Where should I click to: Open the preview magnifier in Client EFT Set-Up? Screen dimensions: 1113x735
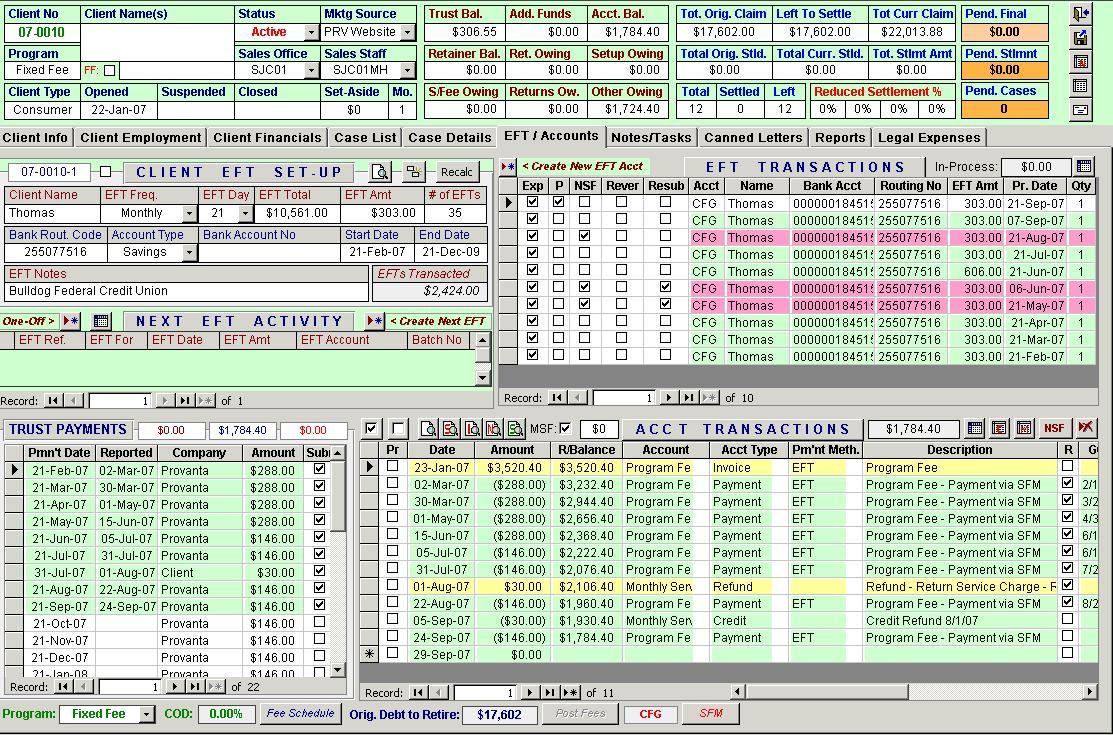click(x=380, y=172)
